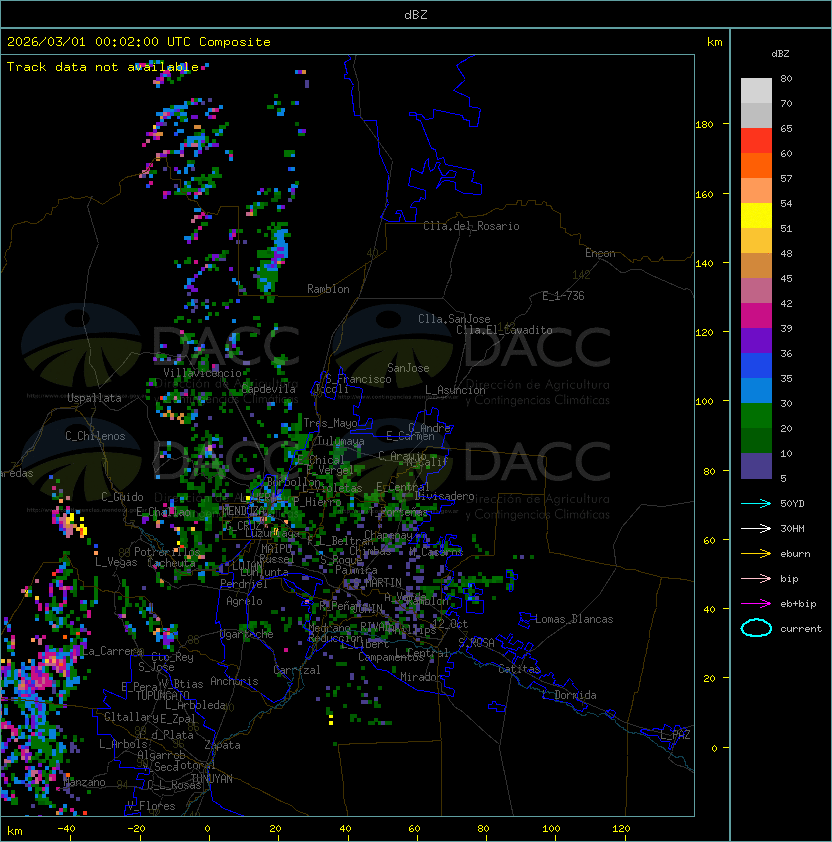Click the yellow eburn arrow in legend
This screenshot has height=842, width=832.
click(756, 554)
